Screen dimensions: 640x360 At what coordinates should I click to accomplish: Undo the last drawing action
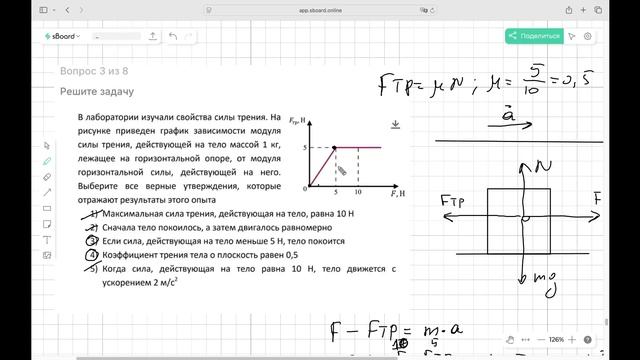coord(173,36)
